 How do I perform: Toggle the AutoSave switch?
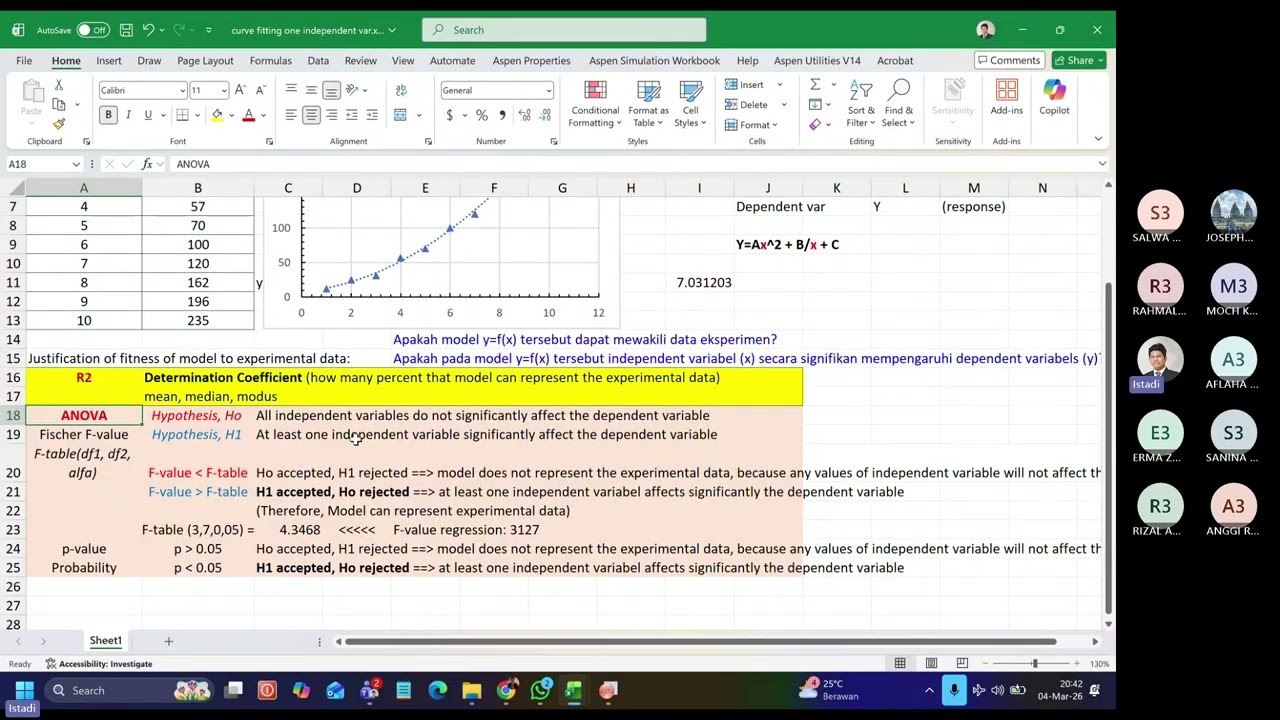(92, 30)
